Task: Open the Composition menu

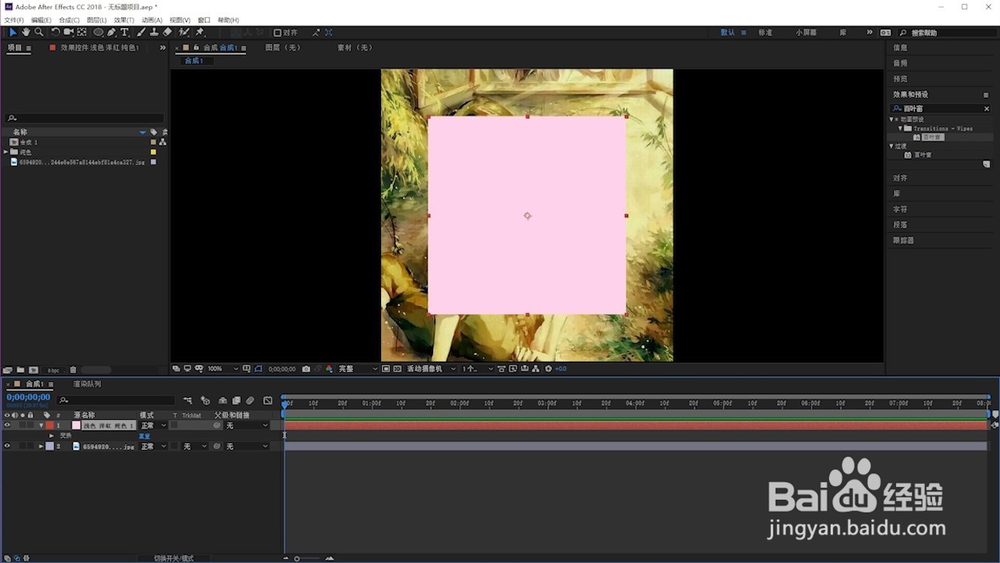Action: (x=69, y=20)
